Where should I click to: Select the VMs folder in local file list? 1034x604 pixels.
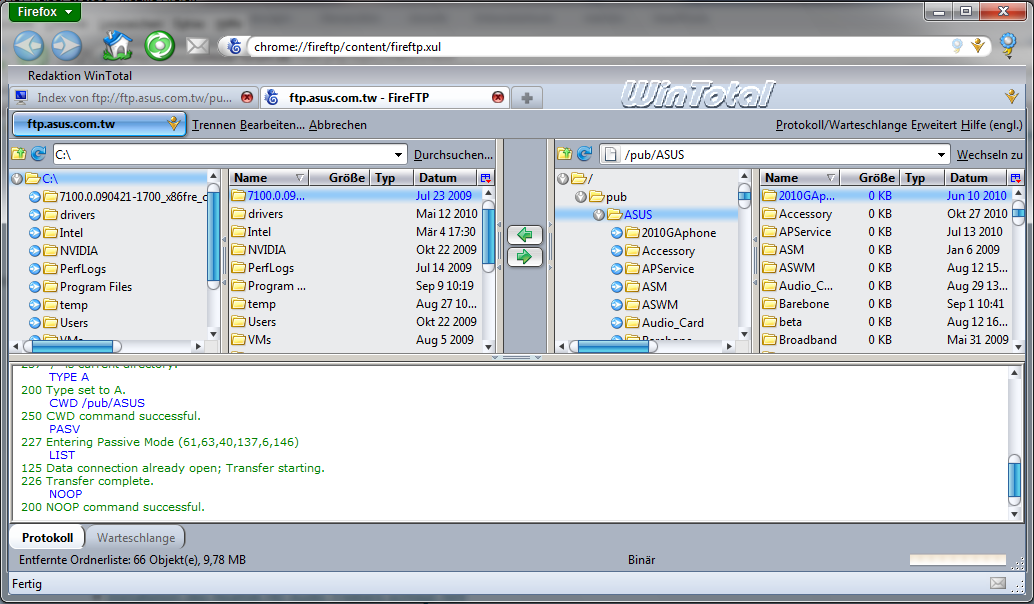point(259,340)
